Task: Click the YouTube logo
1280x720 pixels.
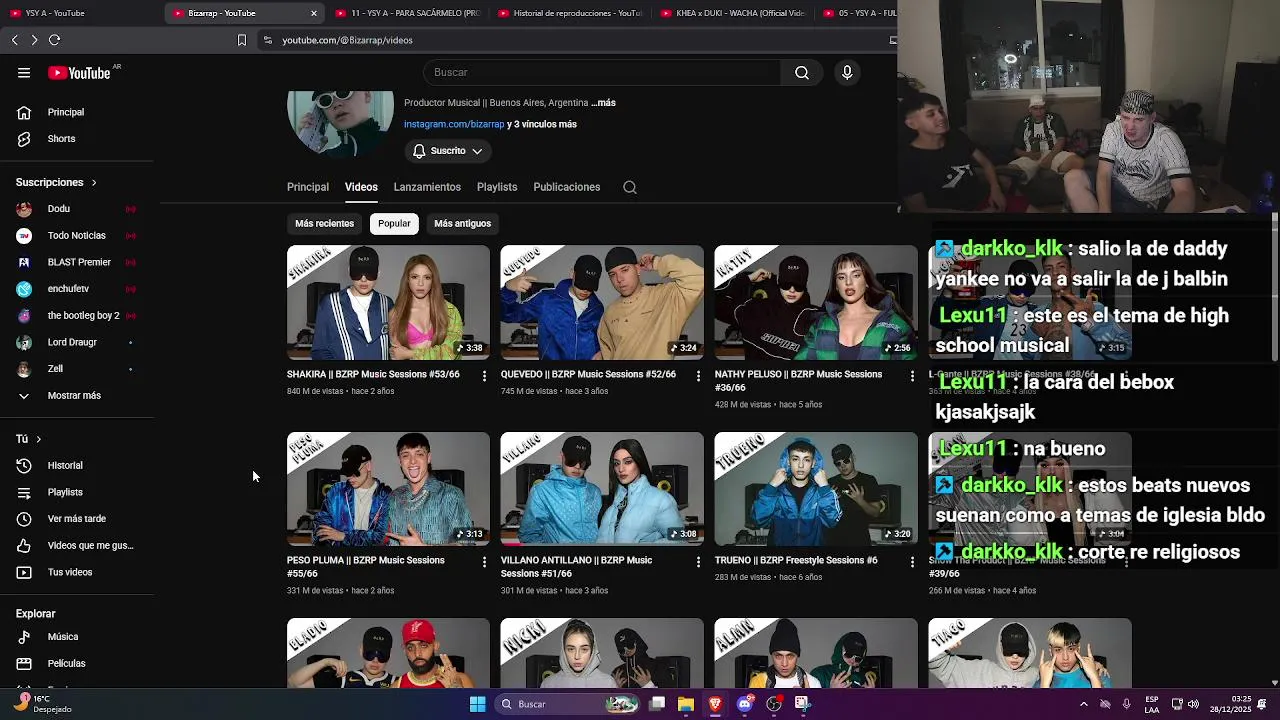Action: pyautogui.click(x=79, y=73)
